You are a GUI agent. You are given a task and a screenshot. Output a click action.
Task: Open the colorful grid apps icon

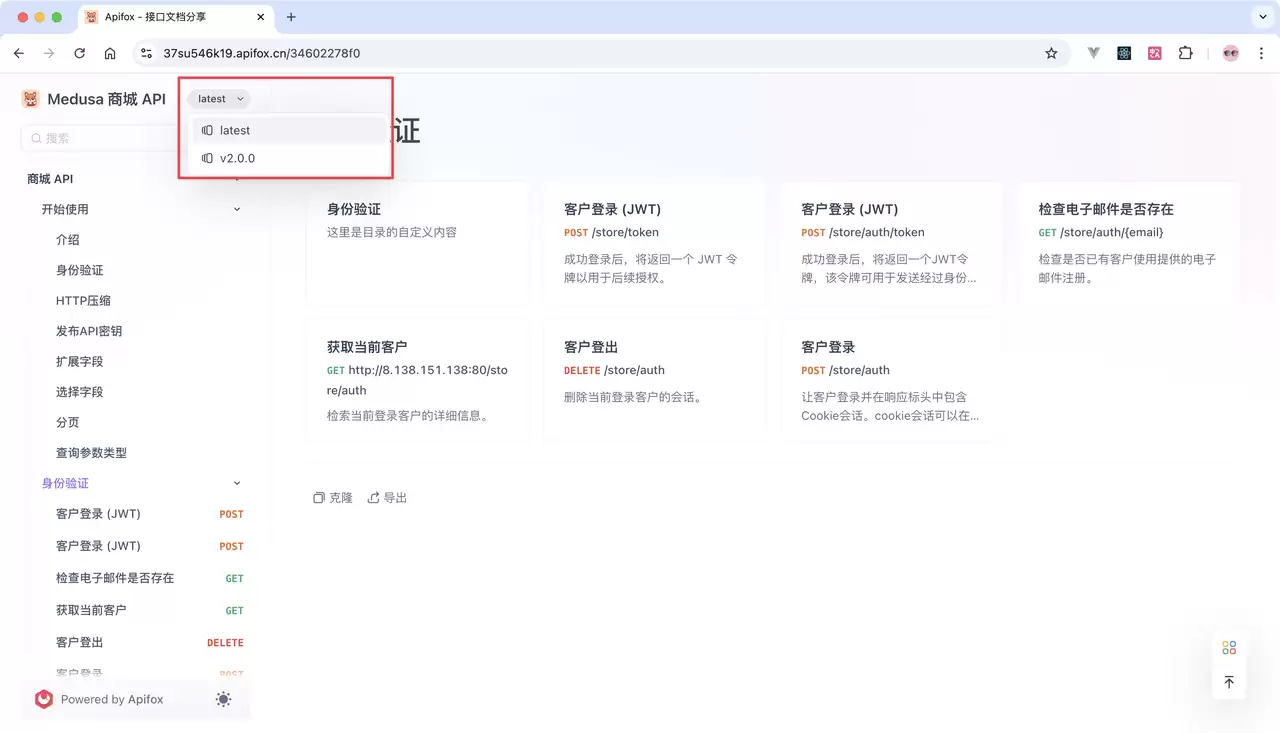(1229, 648)
